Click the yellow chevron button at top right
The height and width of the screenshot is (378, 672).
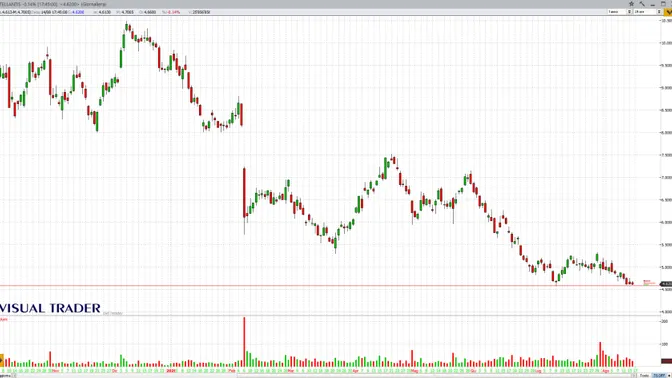668,12
